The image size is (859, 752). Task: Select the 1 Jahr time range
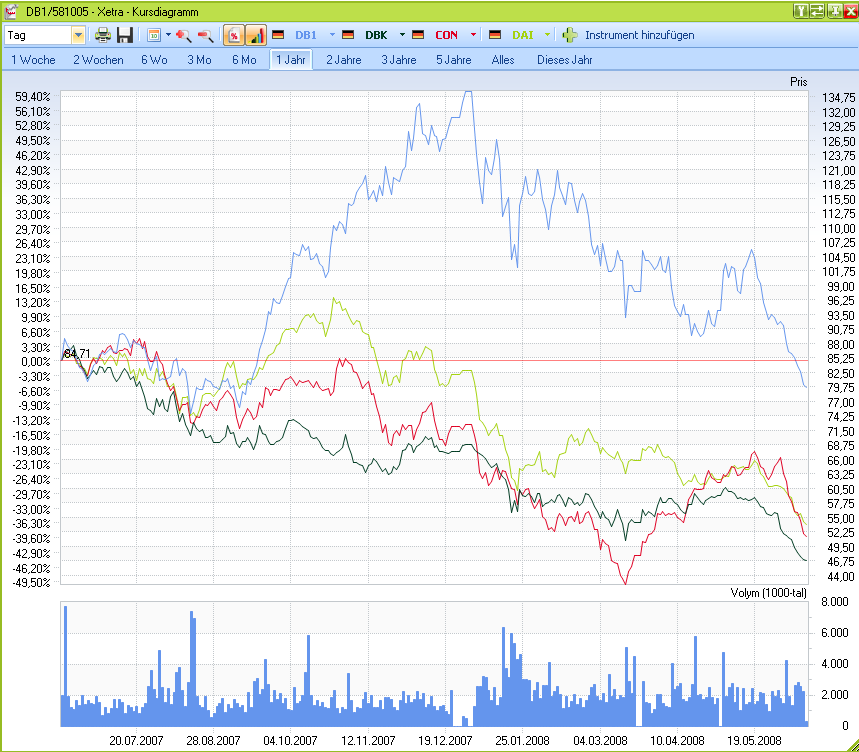tap(291, 60)
